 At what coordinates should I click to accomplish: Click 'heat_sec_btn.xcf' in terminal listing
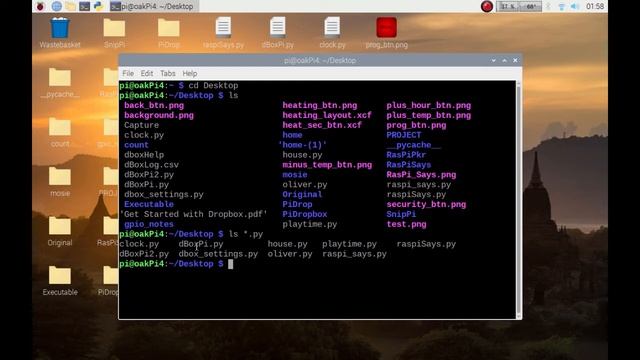(x=322, y=125)
